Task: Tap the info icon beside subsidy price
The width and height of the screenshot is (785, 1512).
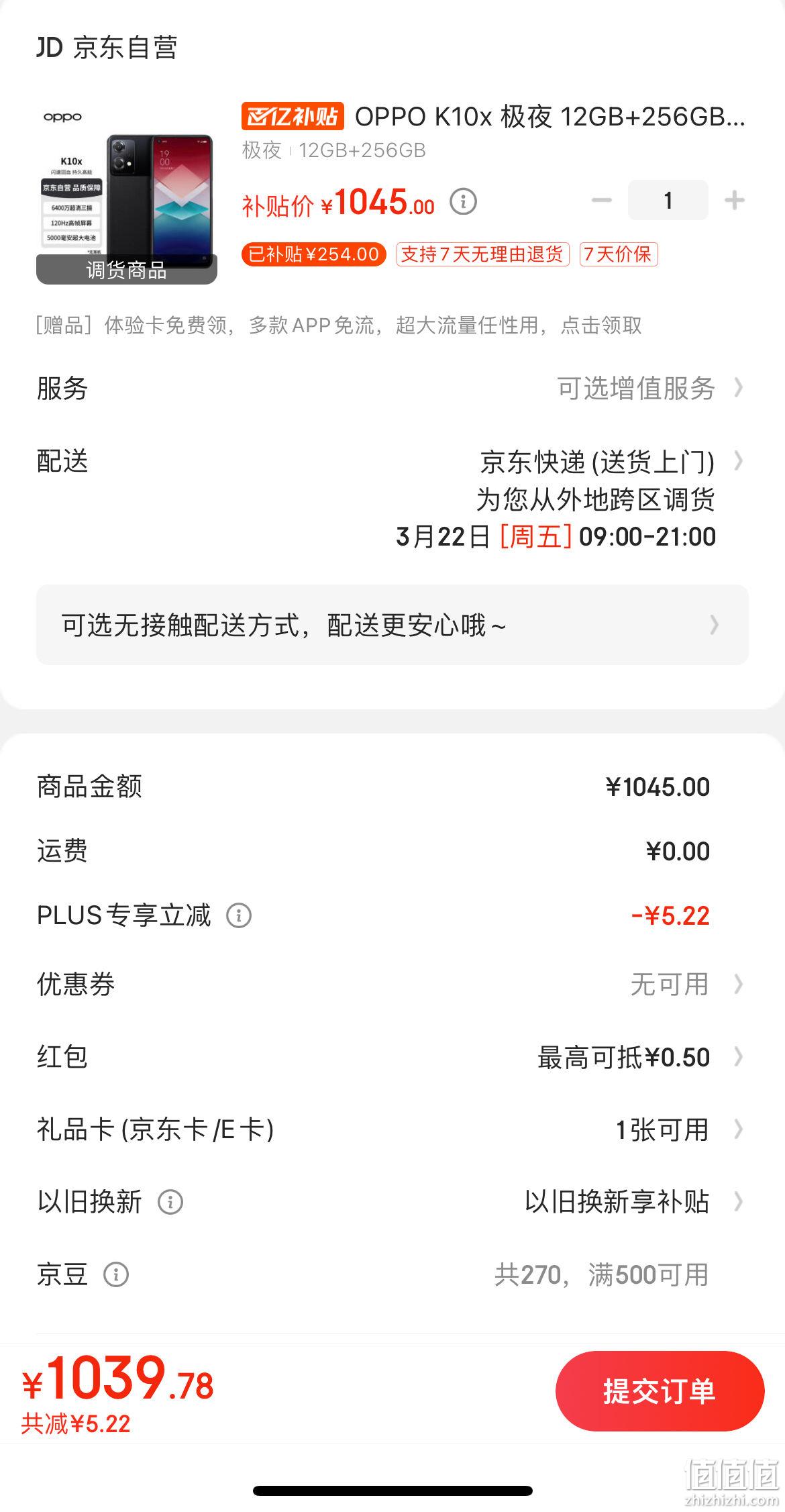Action: pos(462,201)
